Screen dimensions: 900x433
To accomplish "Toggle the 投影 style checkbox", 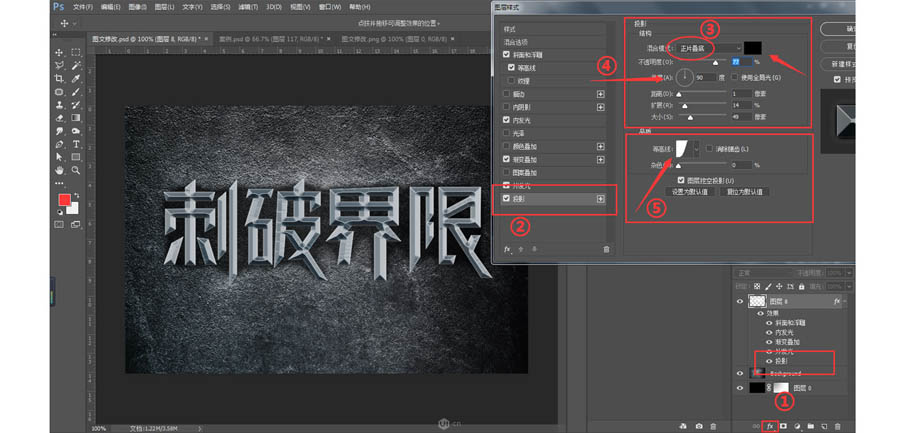I will click(x=506, y=199).
